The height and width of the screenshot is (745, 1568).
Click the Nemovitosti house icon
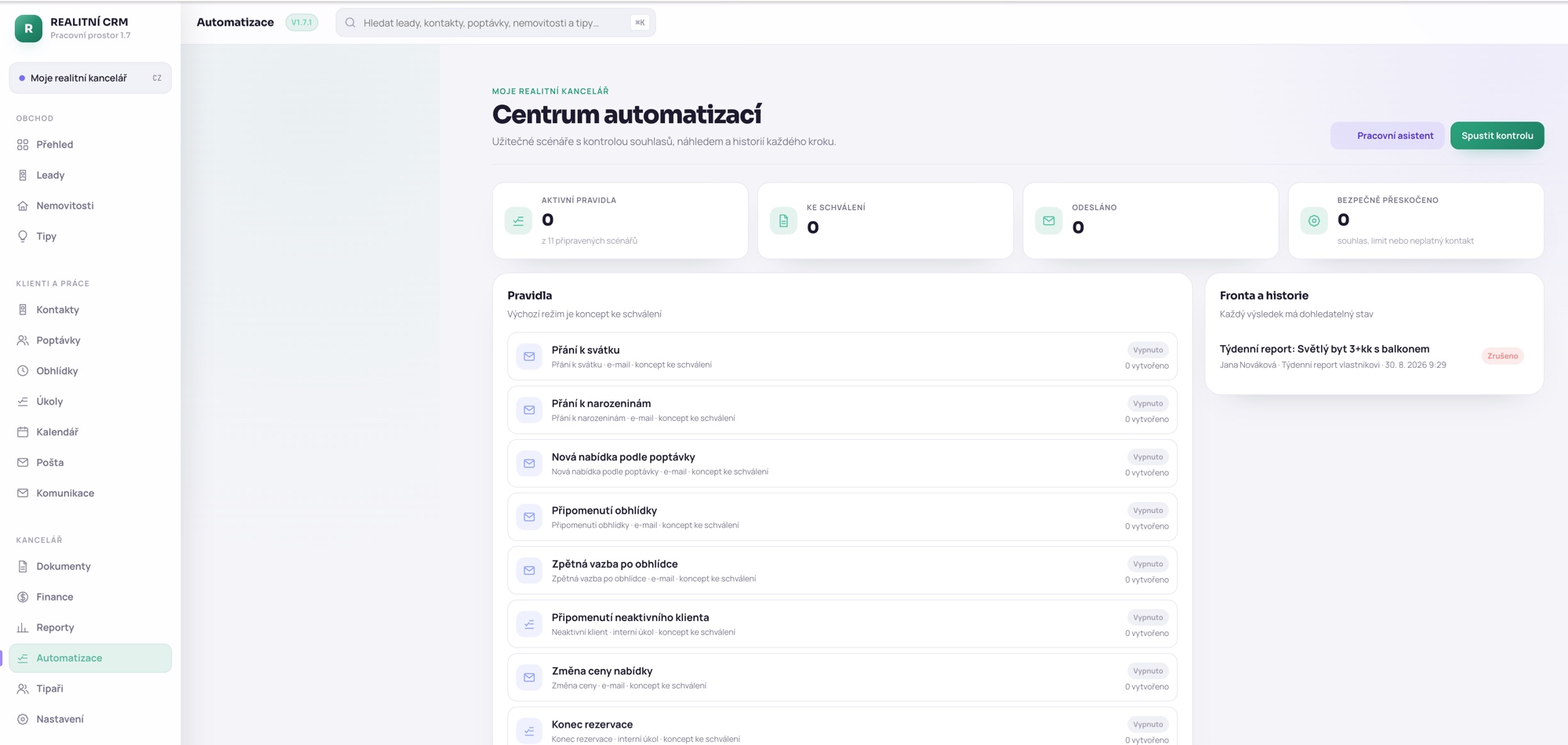pos(23,205)
